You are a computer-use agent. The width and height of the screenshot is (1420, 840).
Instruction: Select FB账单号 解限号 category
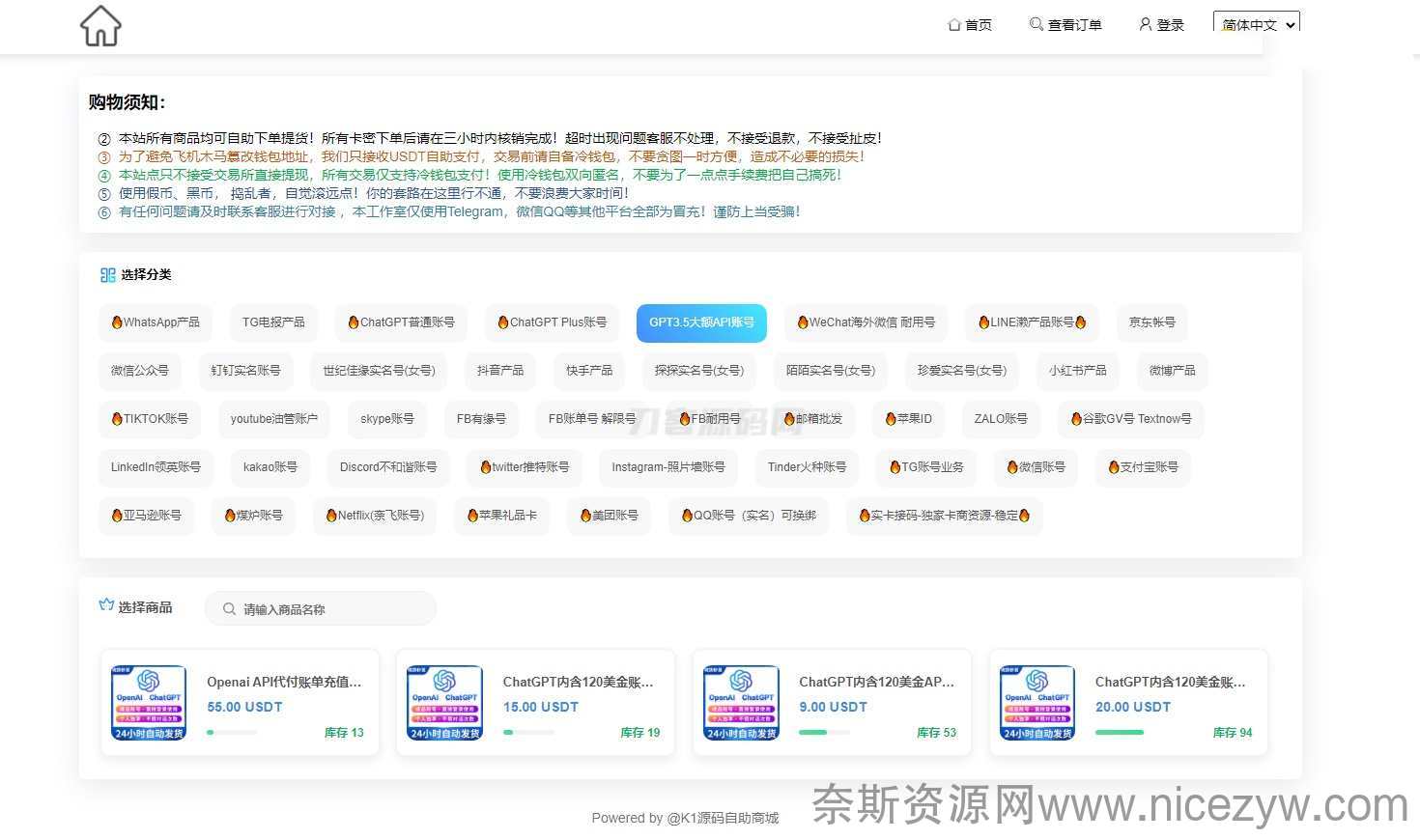592,419
